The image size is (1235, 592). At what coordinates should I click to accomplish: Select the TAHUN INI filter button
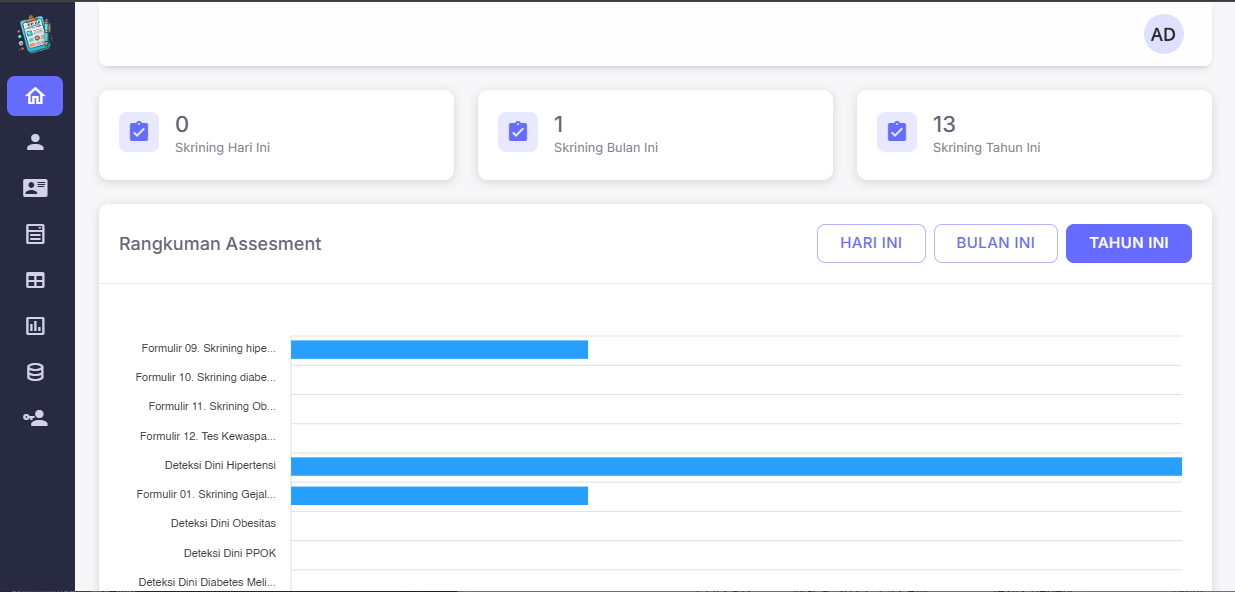click(1128, 243)
